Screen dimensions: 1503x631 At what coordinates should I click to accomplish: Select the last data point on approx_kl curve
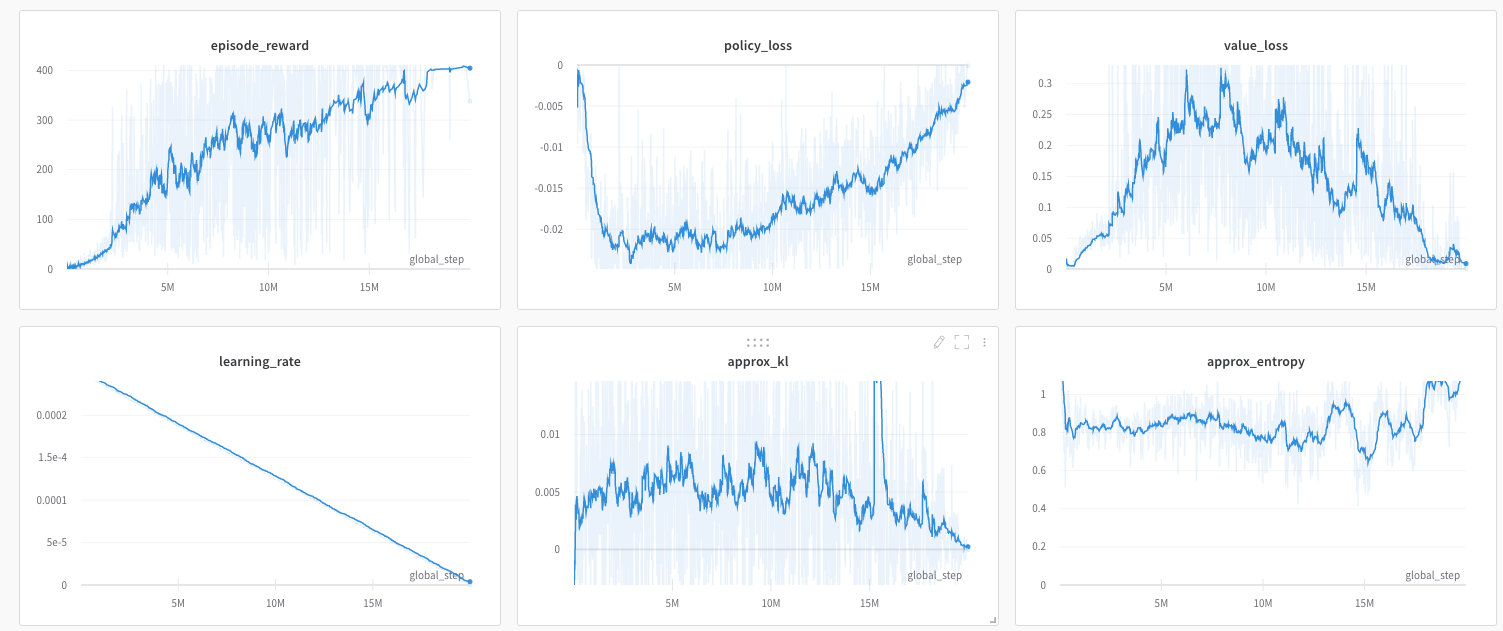coord(968,547)
